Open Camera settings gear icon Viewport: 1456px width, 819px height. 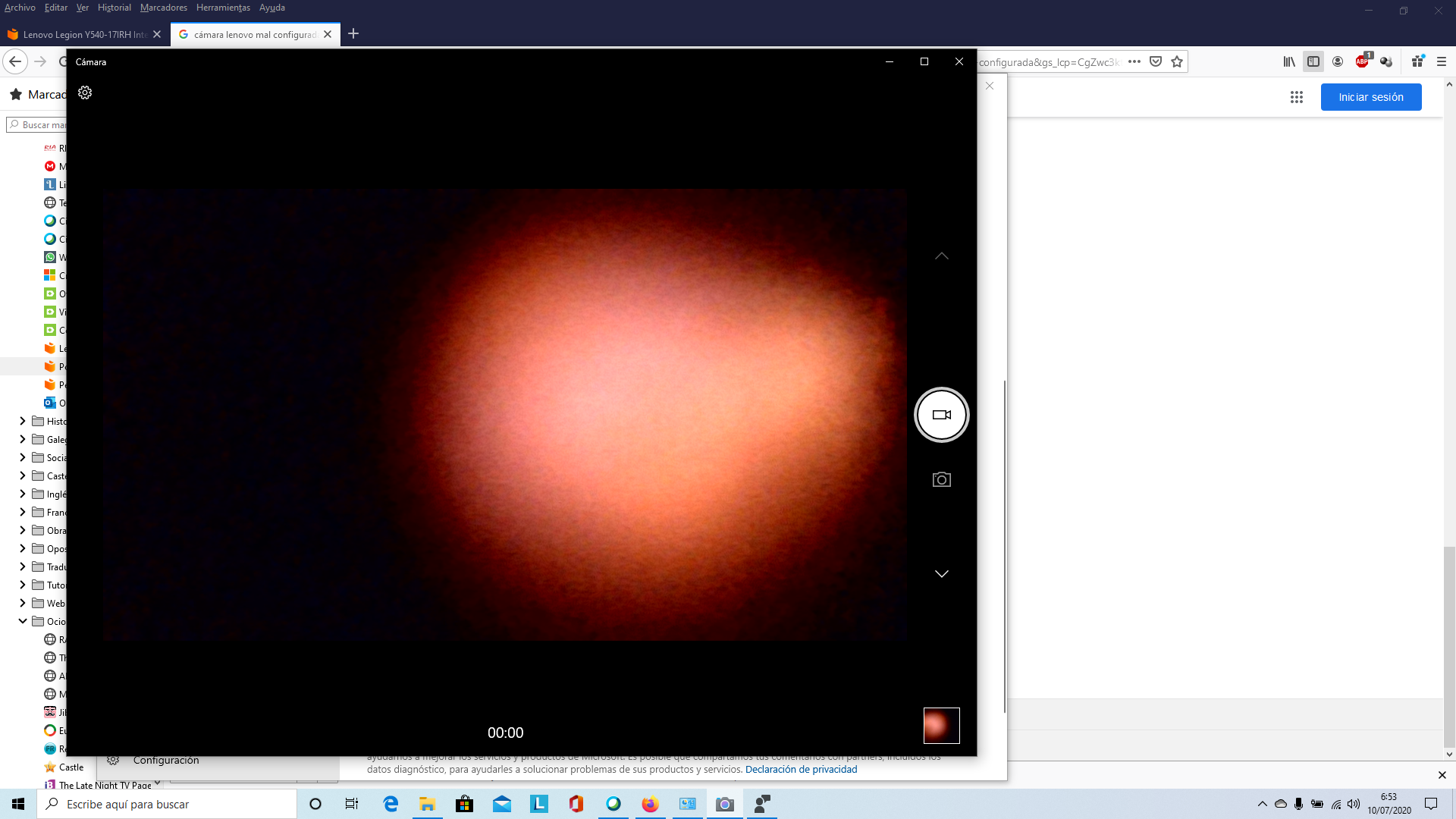(x=85, y=93)
